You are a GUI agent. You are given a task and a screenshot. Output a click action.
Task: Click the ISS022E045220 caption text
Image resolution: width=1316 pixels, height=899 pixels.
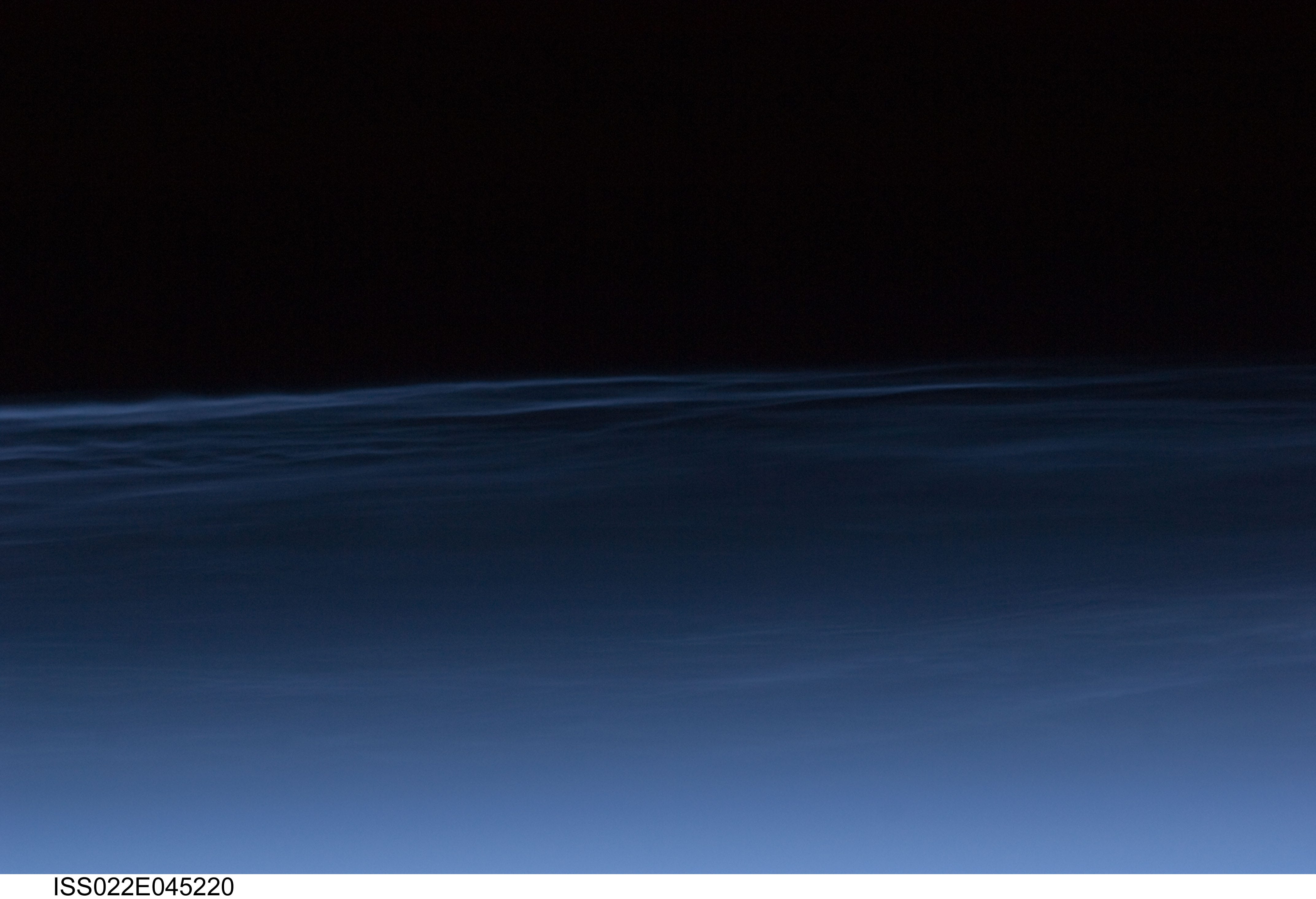pos(143,887)
